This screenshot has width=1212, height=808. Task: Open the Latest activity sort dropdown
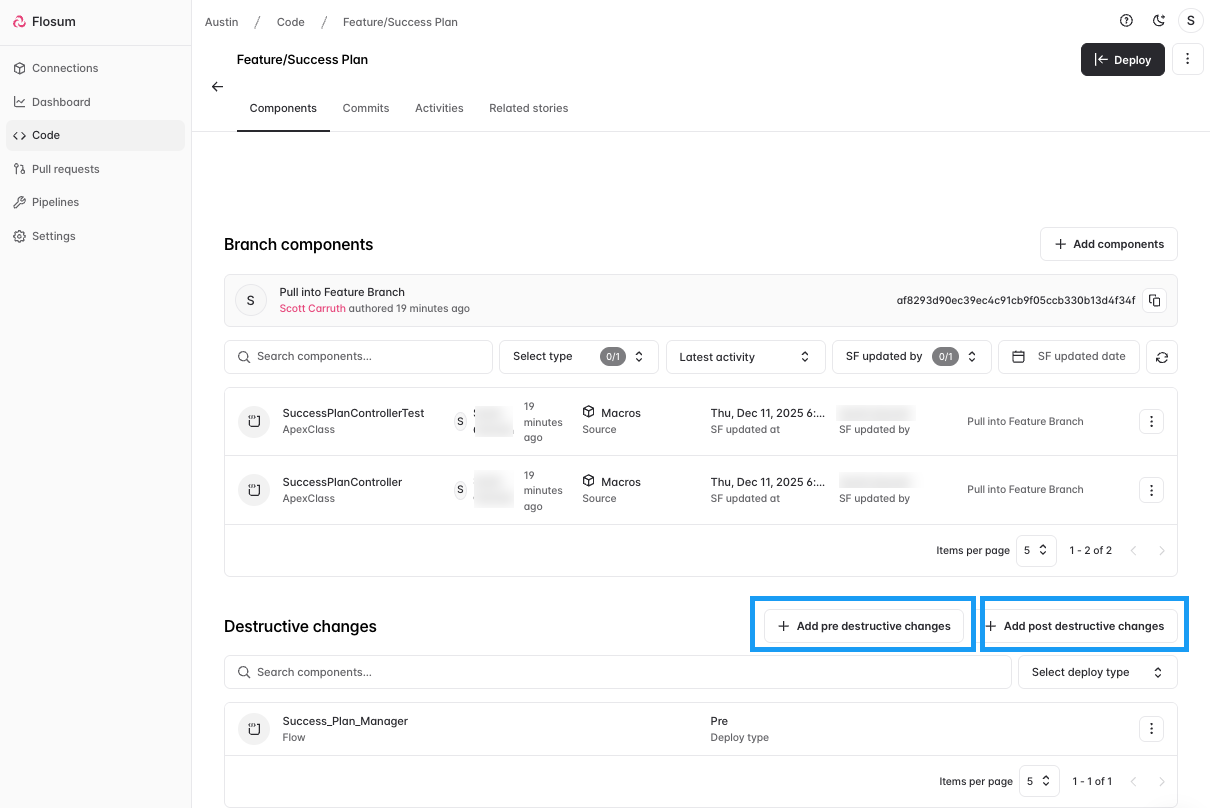[x=745, y=357]
